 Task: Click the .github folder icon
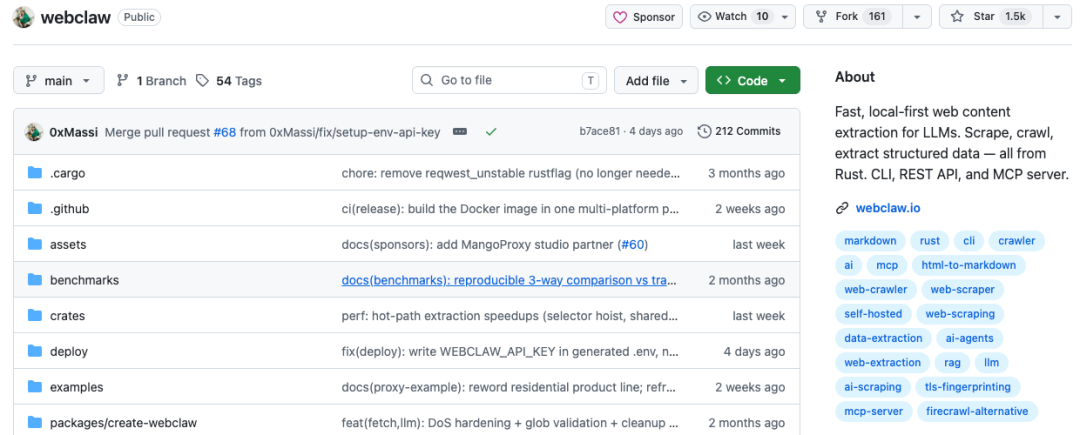[34, 209]
